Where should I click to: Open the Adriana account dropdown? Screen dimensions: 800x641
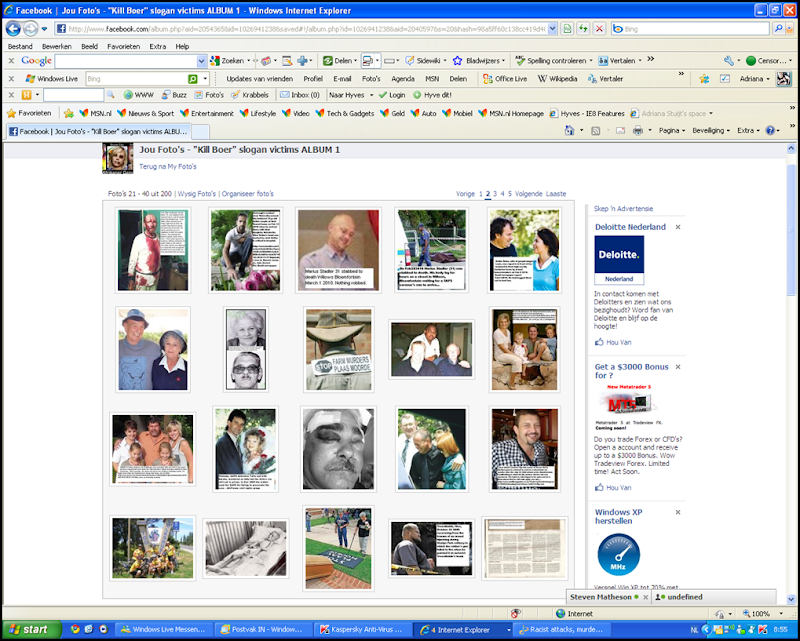pyautogui.click(x=755, y=79)
